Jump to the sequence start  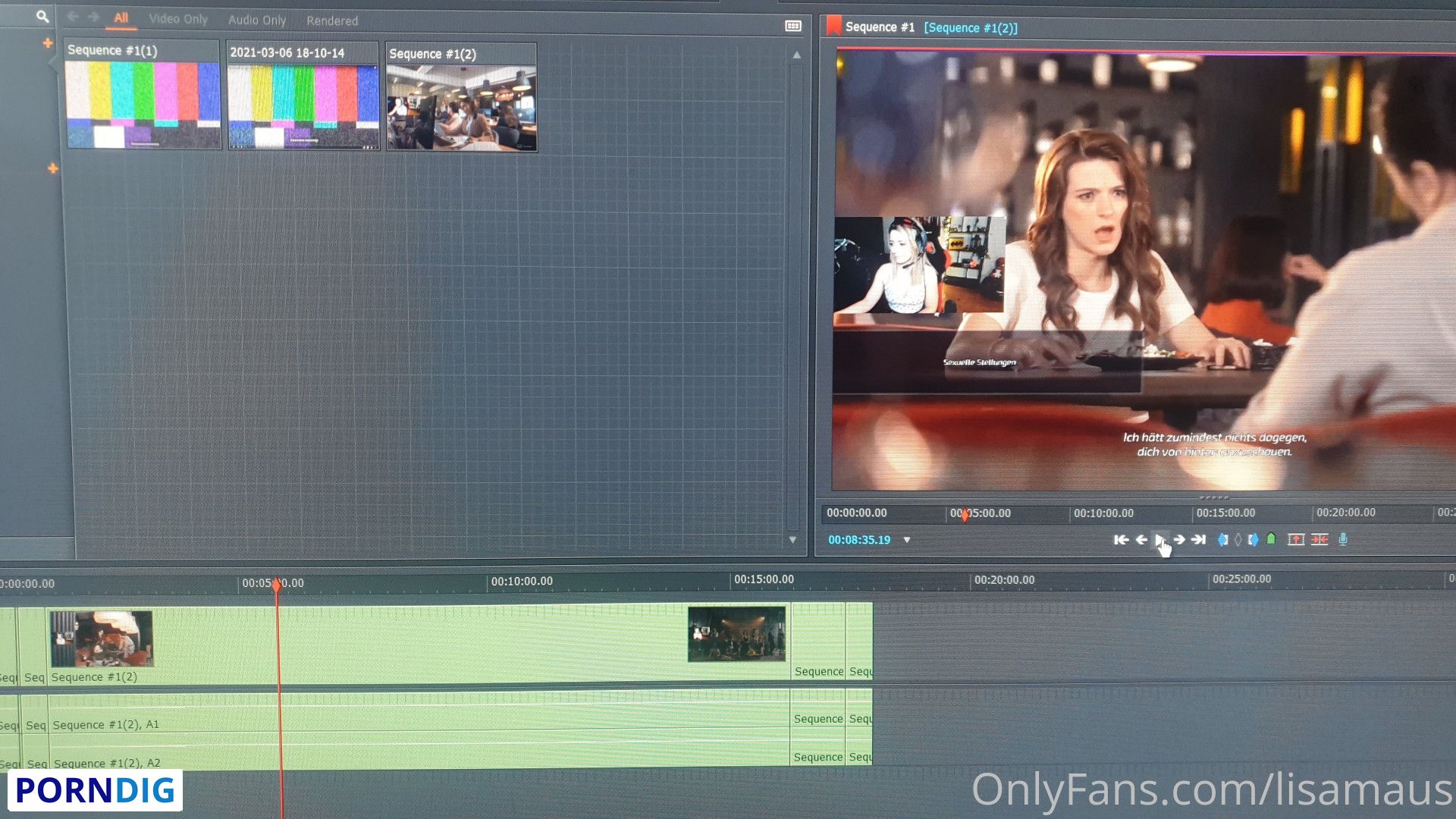pyautogui.click(x=1121, y=540)
